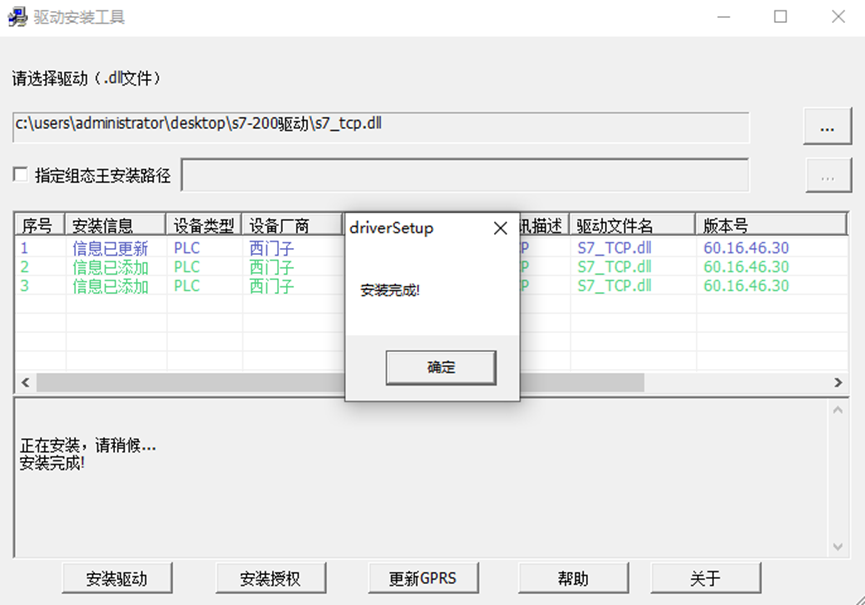
Task: Sort by 安装信息 column header
Action: point(115,225)
